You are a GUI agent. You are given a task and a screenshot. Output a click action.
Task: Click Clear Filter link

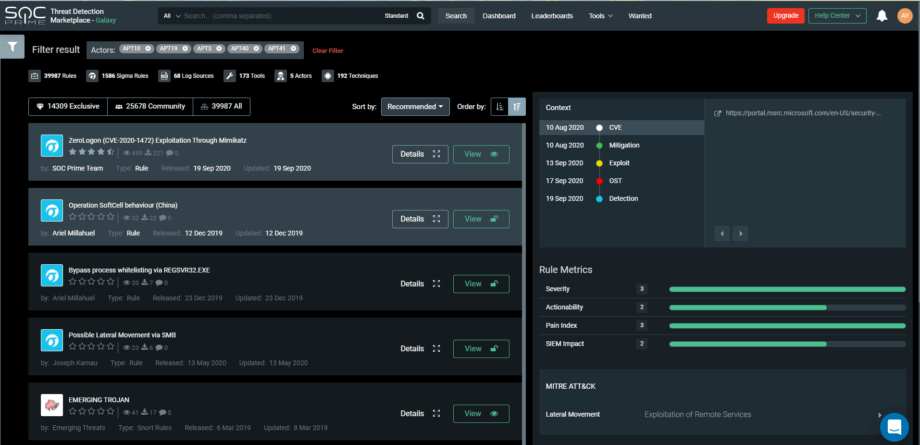click(328, 51)
